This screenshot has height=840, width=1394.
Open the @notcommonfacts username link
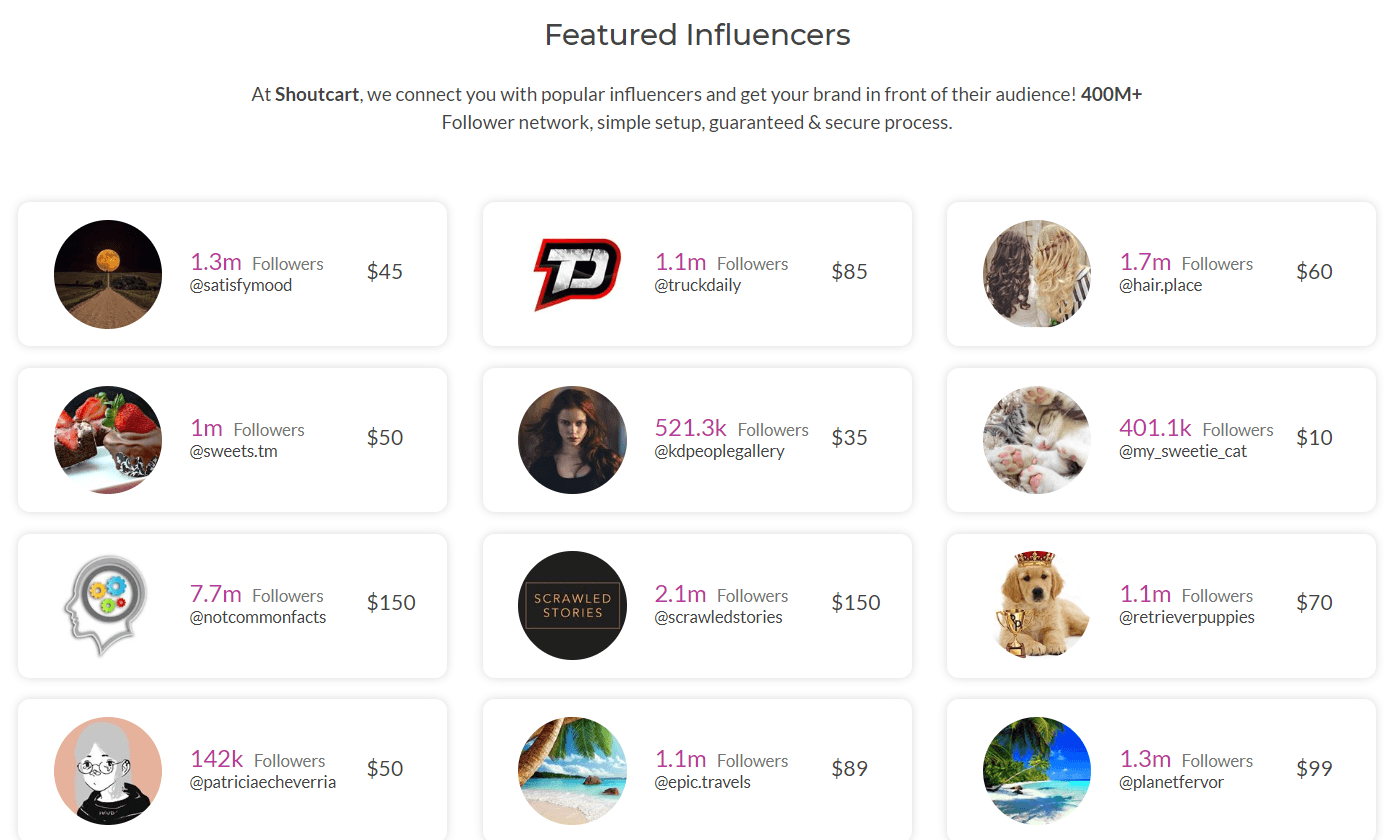(x=258, y=617)
